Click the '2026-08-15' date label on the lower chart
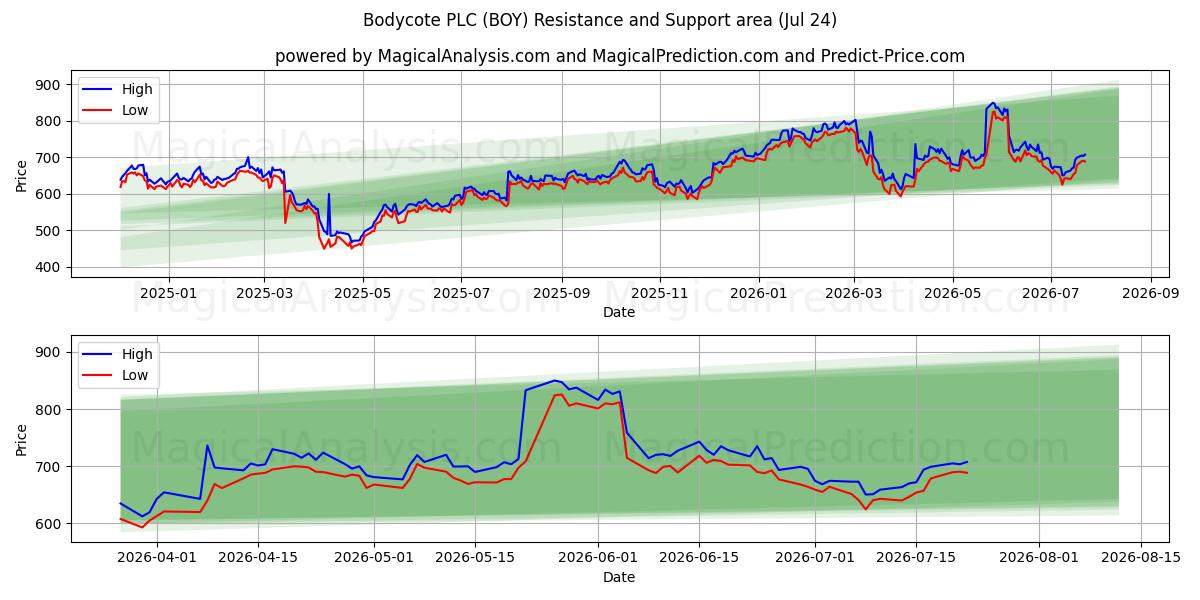Viewport: 1200px width, 600px height. tap(1139, 558)
